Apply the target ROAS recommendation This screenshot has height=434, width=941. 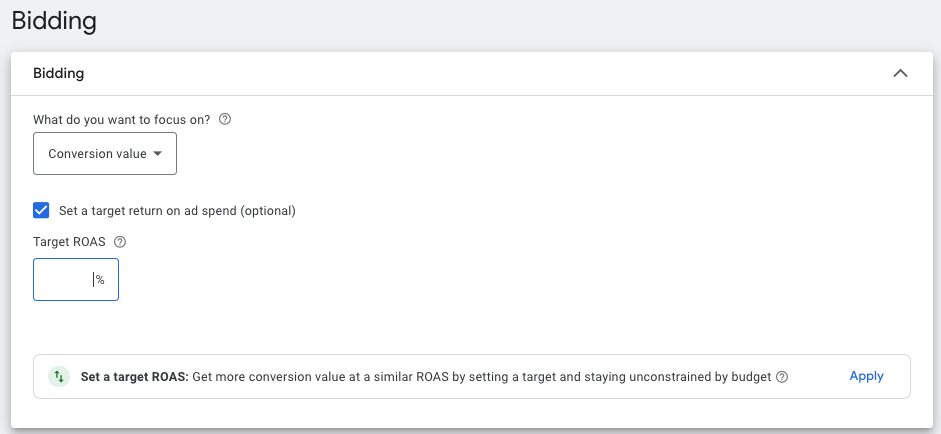click(x=866, y=376)
